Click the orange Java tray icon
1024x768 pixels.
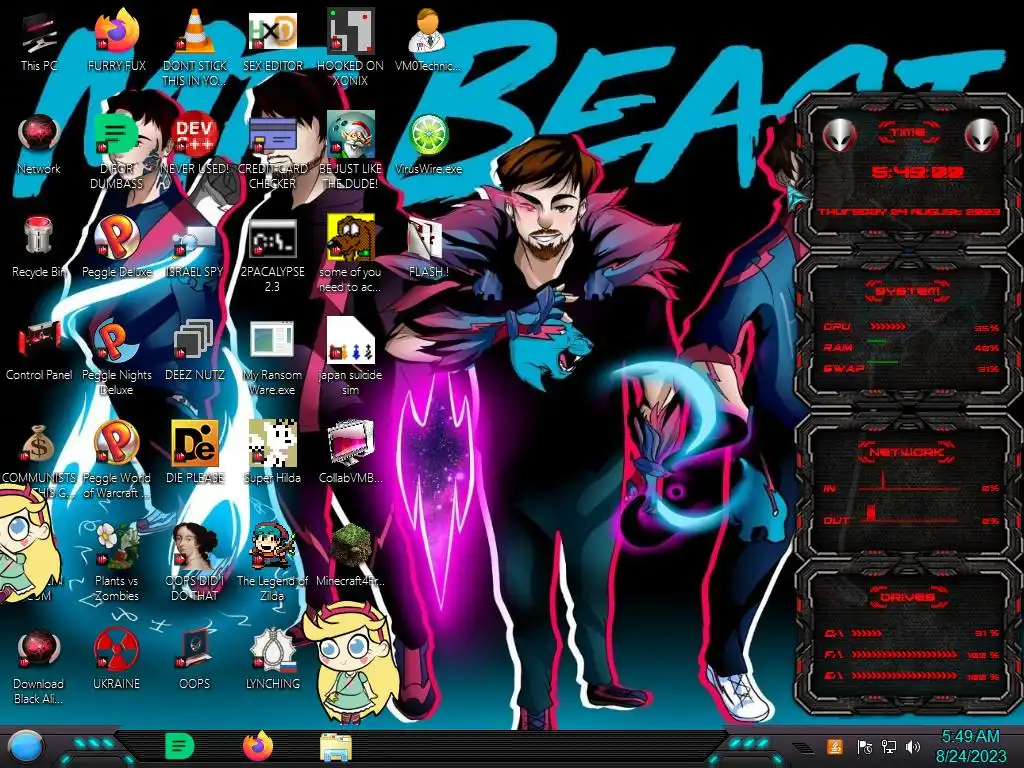835,746
